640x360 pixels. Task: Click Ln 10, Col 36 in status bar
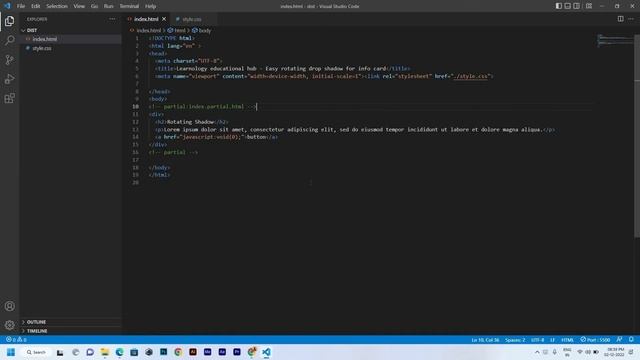pos(485,340)
